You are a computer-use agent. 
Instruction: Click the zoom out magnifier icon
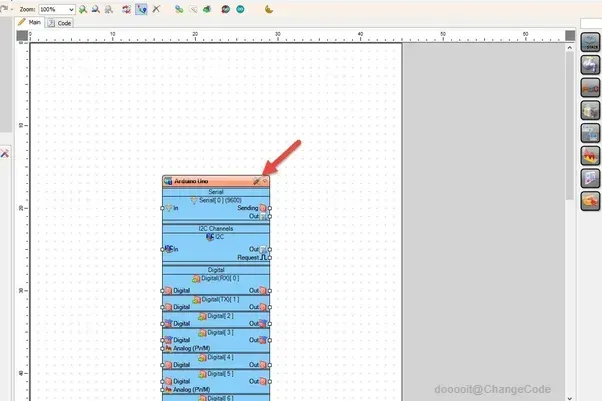[96, 9]
